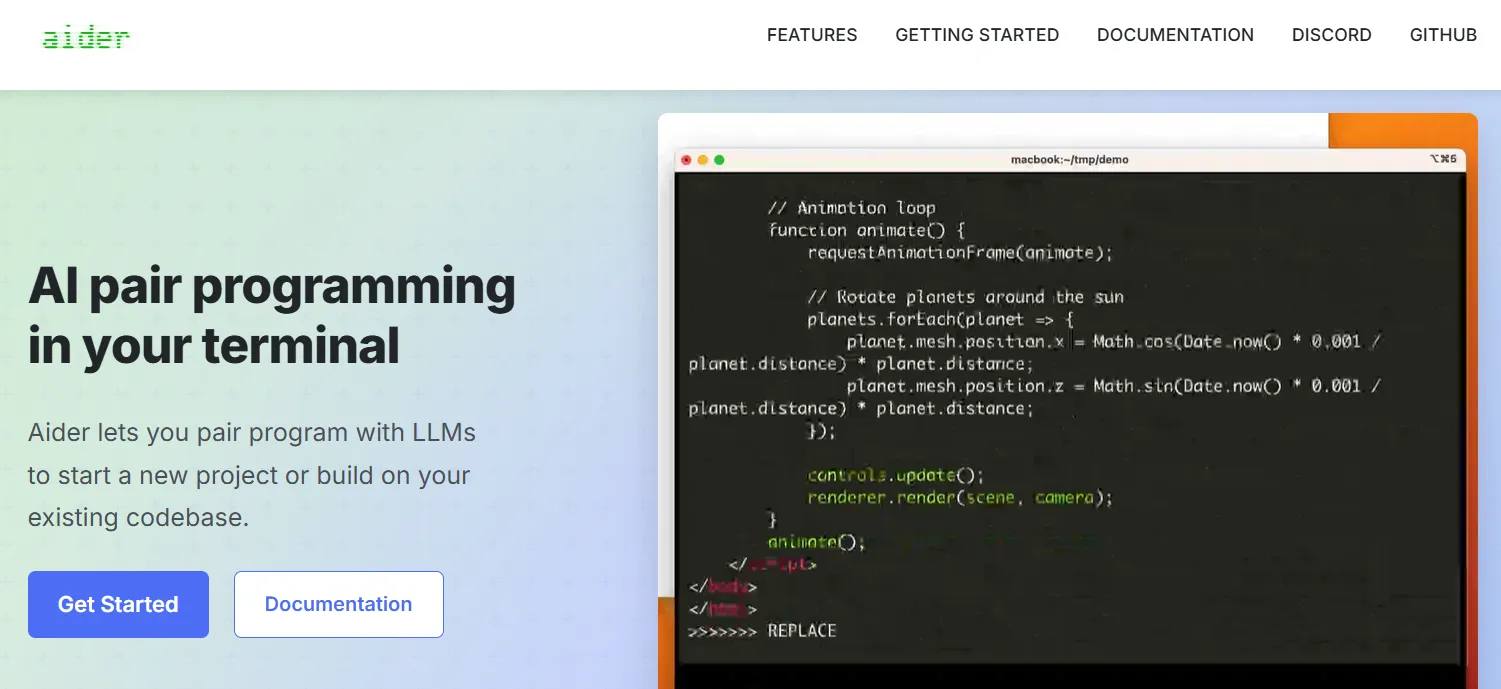
Task: Visit the Discord link
Action: click(x=1332, y=35)
